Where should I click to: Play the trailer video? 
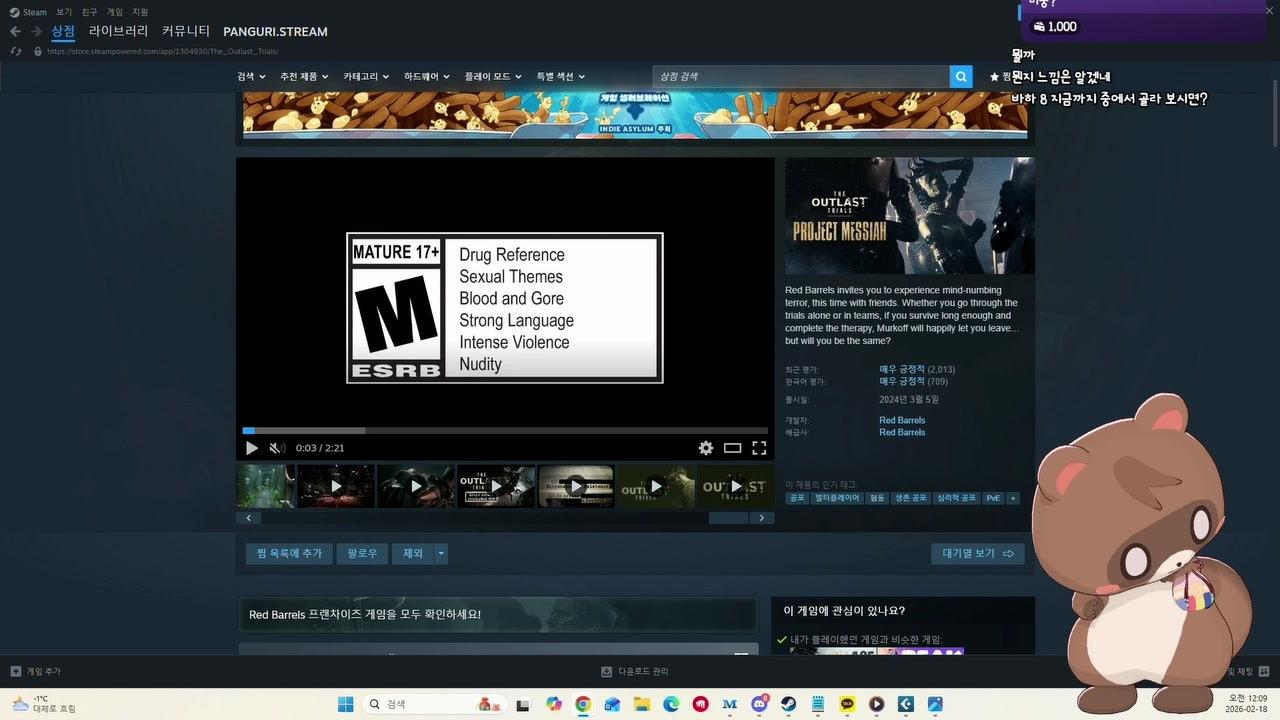[x=252, y=448]
